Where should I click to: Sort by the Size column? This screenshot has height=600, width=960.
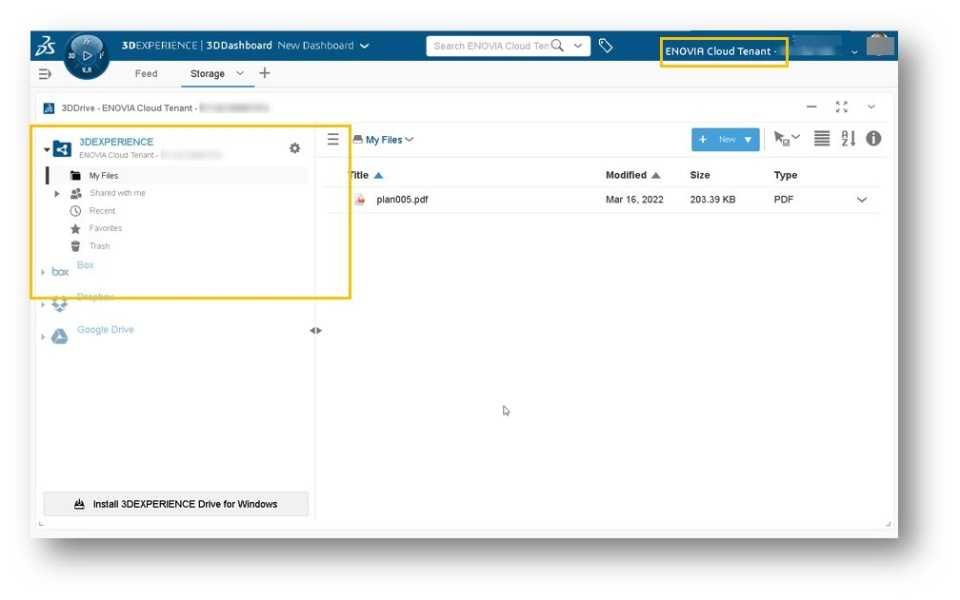(x=700, y=175)
